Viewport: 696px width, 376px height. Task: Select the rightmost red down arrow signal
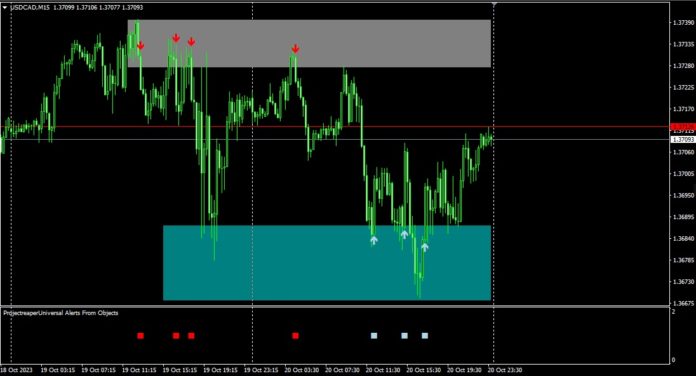pyautogui.click(x=295, y=49)
